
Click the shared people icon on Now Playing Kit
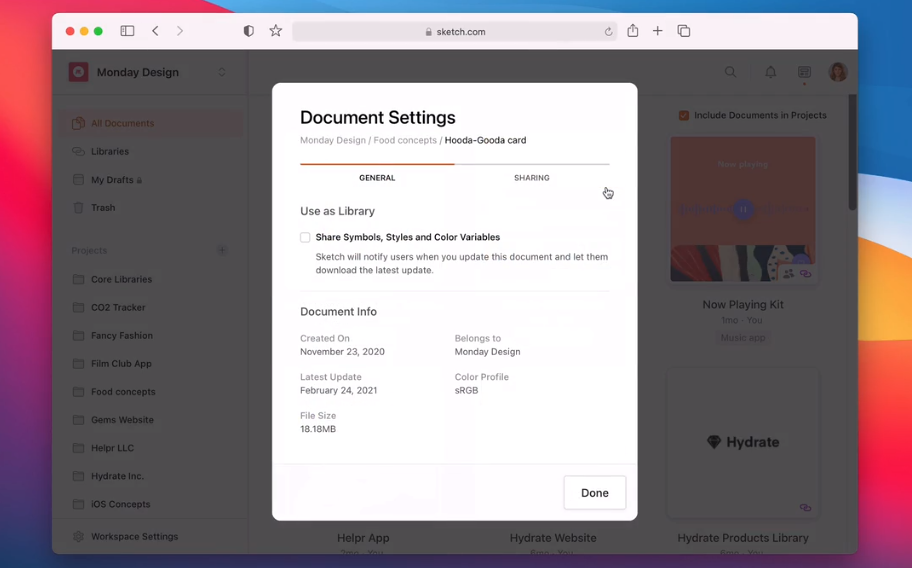tap(788, 273)
